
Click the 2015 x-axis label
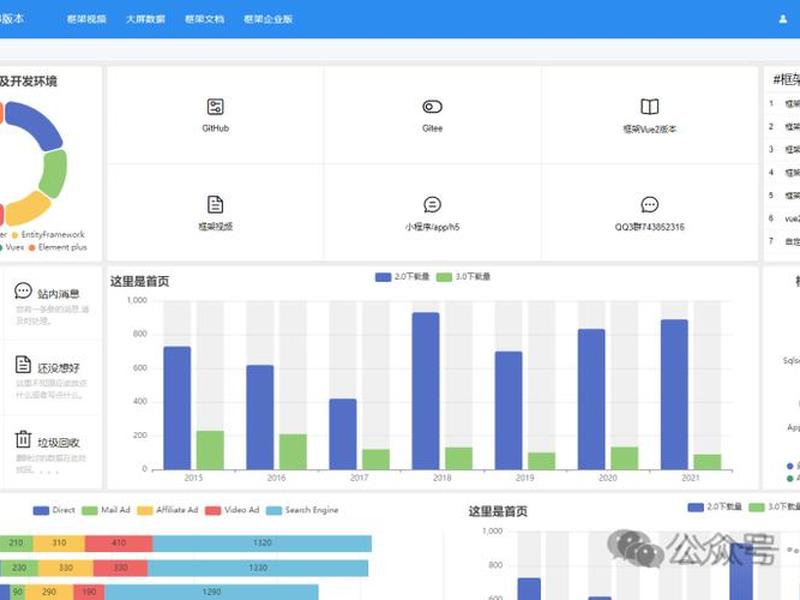click(193, 478)
